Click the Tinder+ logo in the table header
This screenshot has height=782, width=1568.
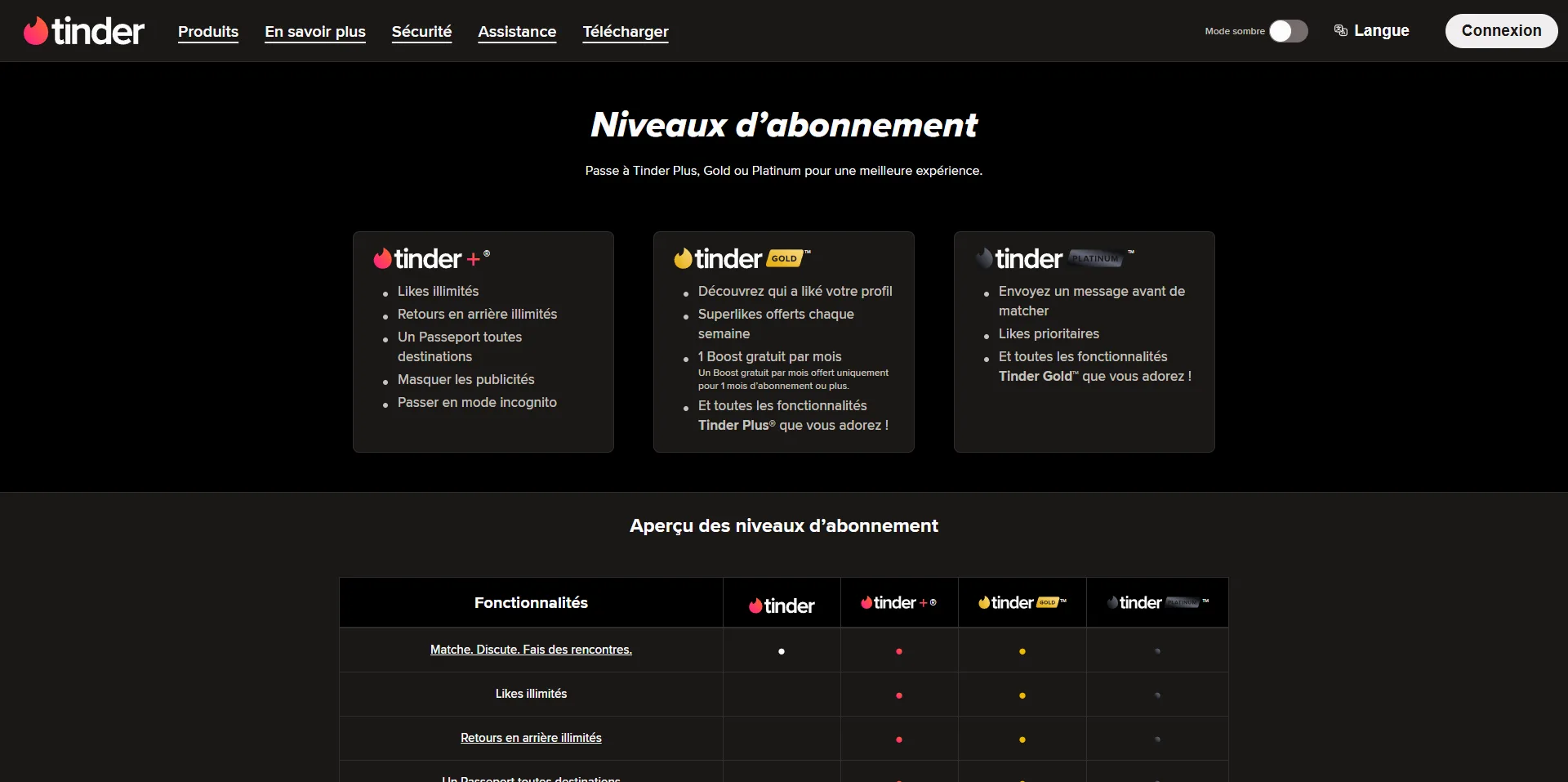(898, 602)
